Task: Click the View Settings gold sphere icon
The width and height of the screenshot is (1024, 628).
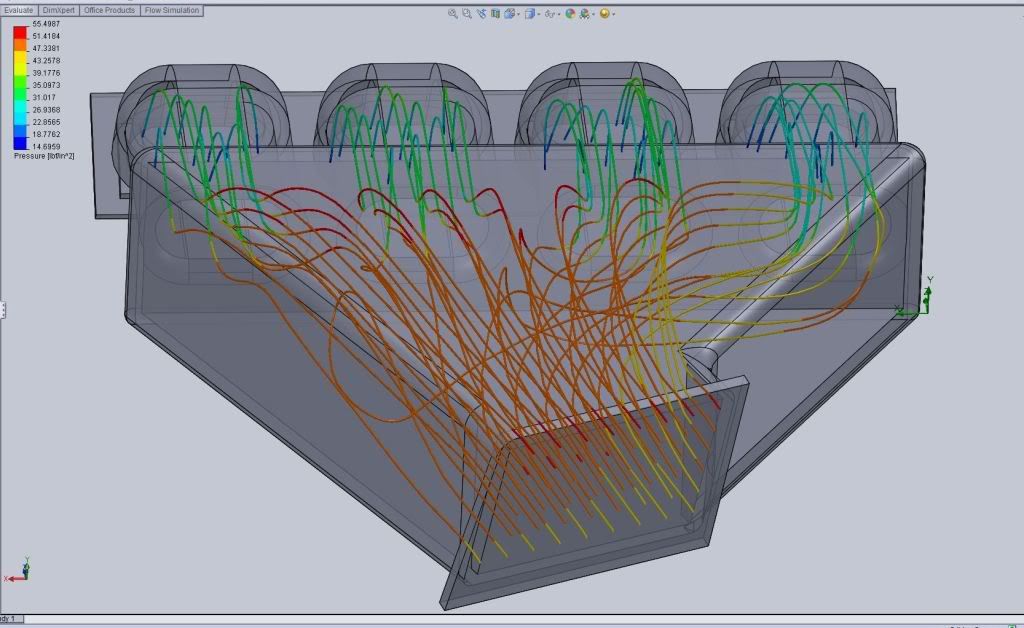Action: [604, 14]
